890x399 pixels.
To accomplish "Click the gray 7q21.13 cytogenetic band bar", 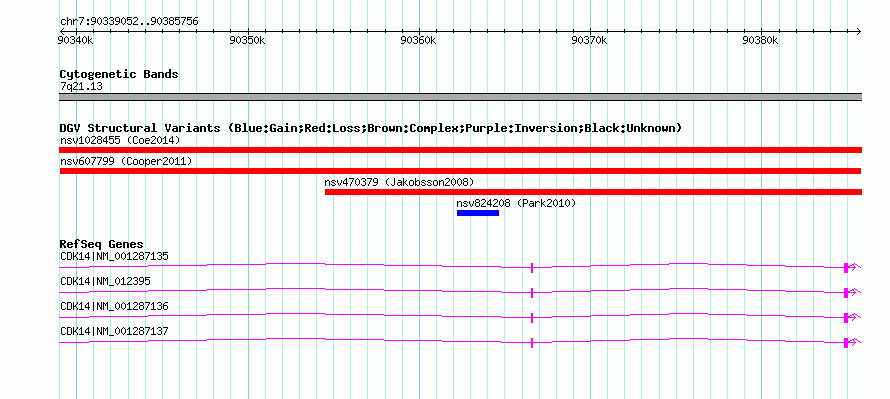I will point(460,97).
